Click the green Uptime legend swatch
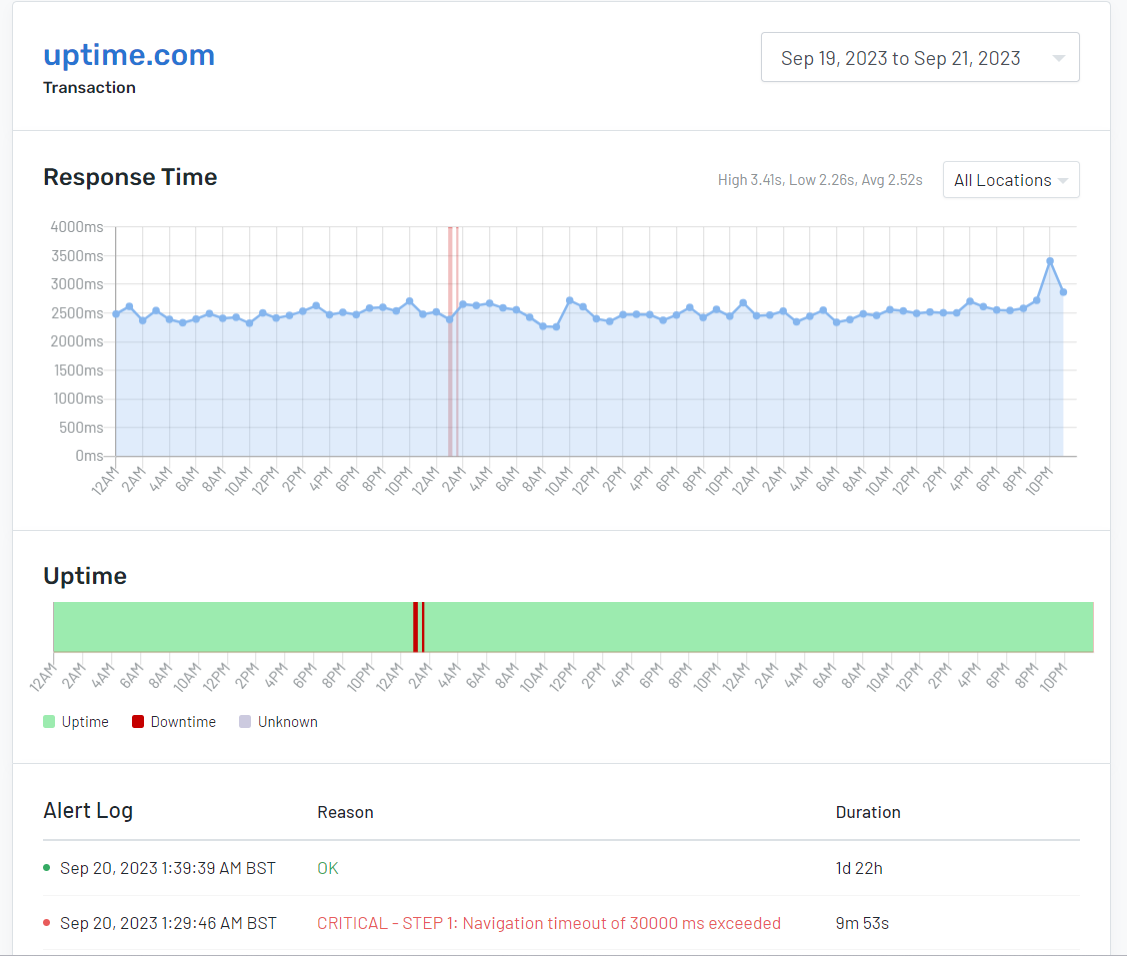 point(48,721)
